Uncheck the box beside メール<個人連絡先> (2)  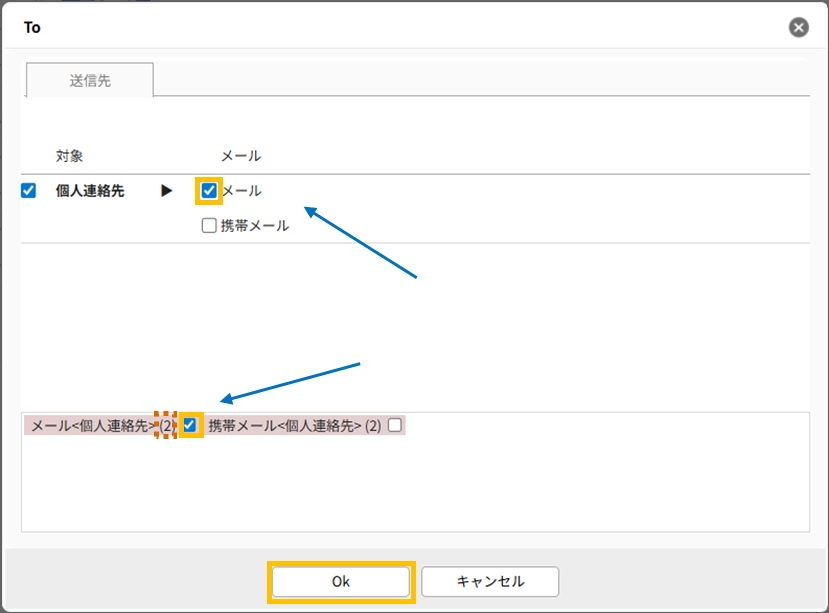[190, 425]
